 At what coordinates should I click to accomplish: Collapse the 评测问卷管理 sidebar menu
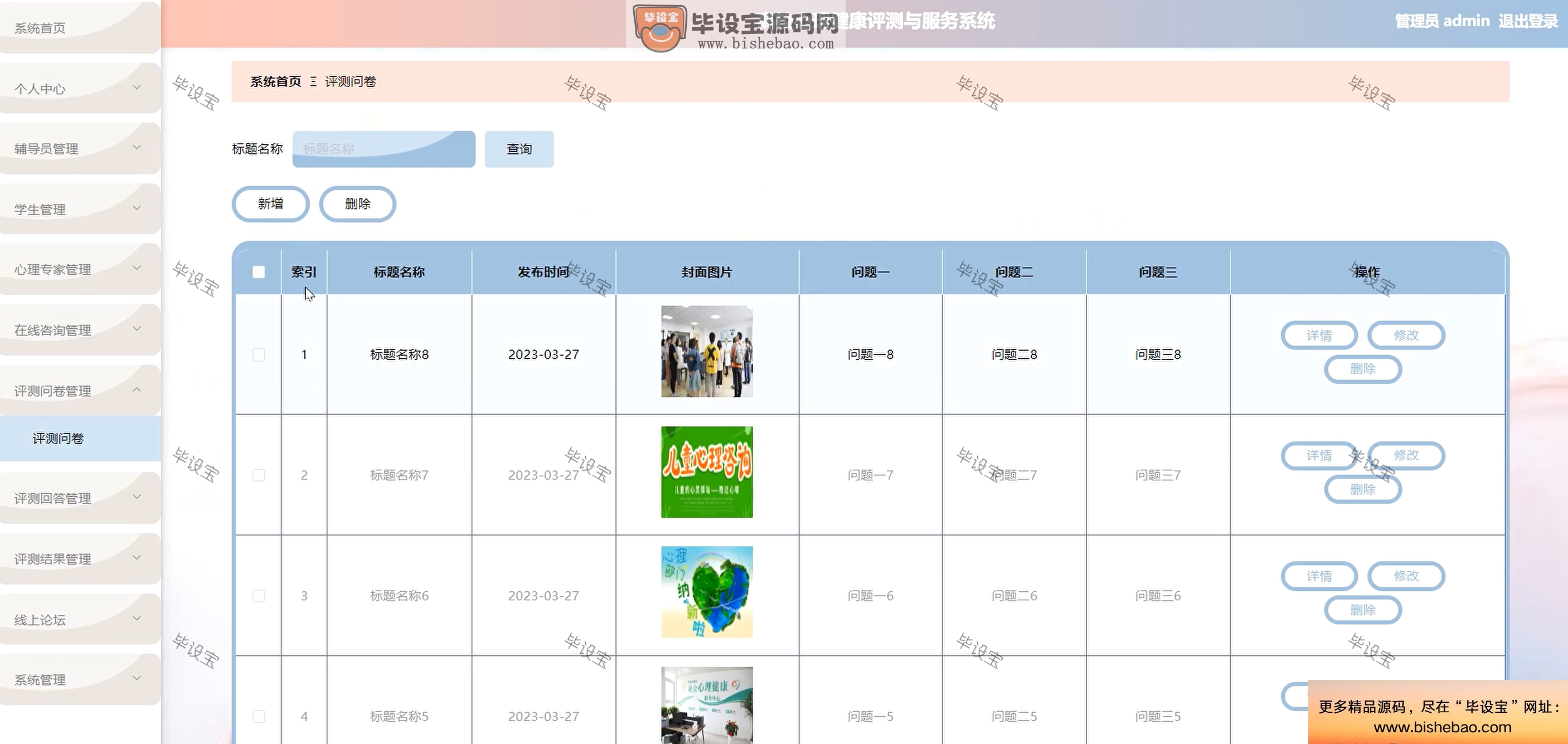tap(80, 390)
